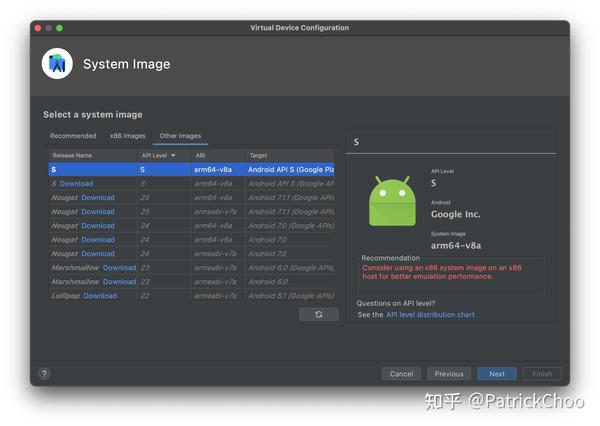
Task: Click the green maximize window button
Action: tap(59, 28)
